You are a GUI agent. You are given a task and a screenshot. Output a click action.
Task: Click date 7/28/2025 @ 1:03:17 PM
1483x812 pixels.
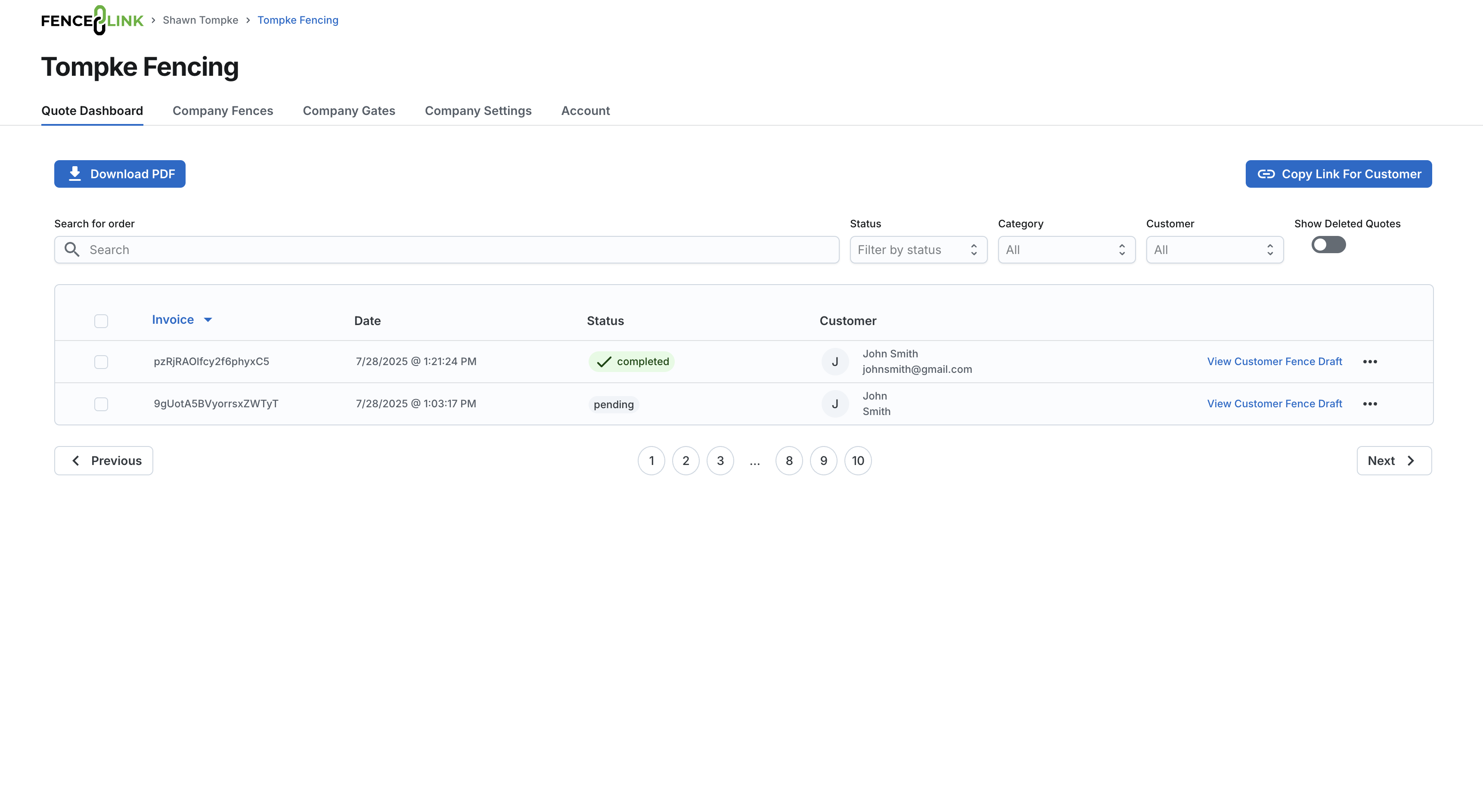tap(416, 404)
